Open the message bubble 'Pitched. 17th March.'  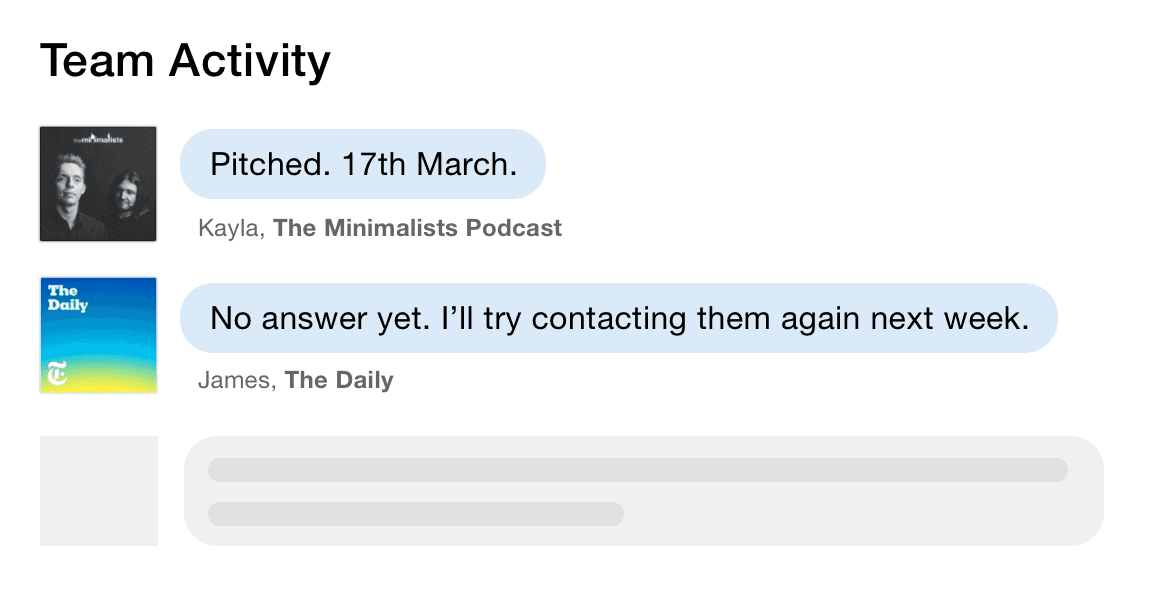coord(362,163)
